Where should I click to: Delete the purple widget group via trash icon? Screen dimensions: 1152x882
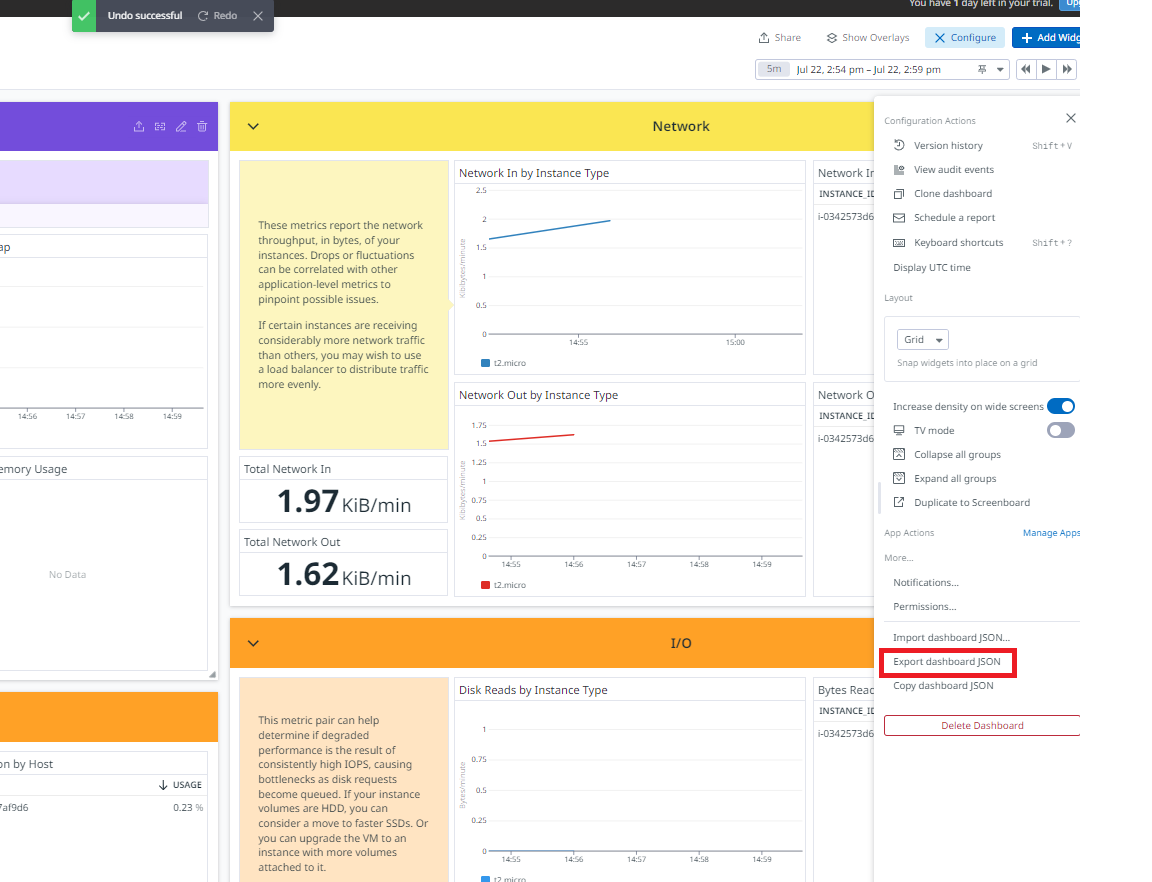tap(203, 126)
